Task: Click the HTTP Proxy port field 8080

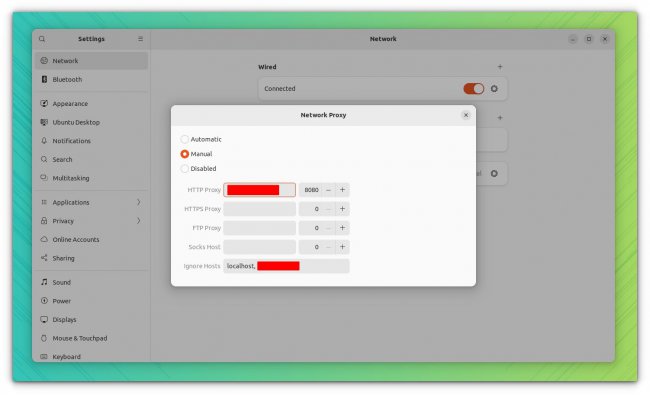Action: 310,190
